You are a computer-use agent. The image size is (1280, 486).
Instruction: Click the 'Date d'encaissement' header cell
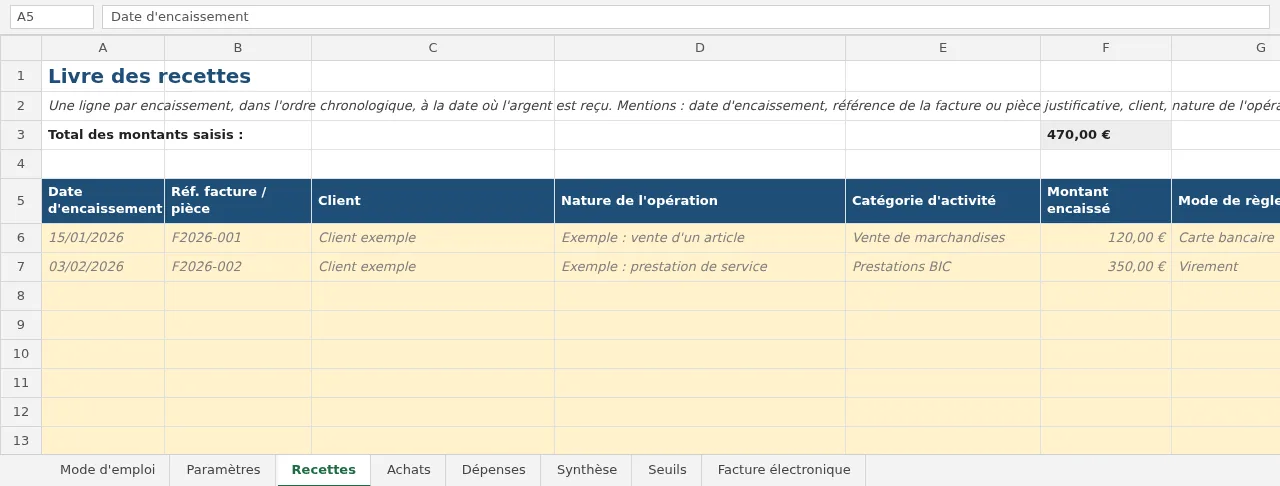(x=103, y=201)
